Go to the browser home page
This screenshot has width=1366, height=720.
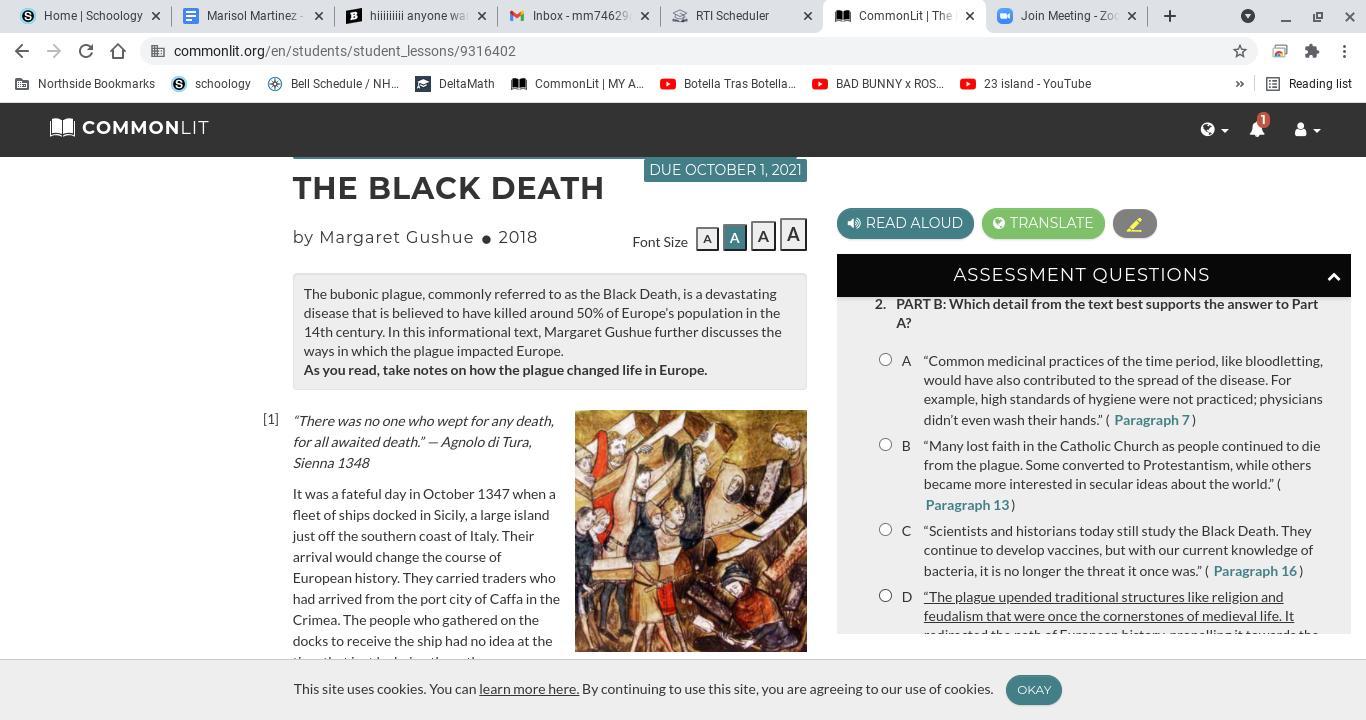click(x=118, y=51)
